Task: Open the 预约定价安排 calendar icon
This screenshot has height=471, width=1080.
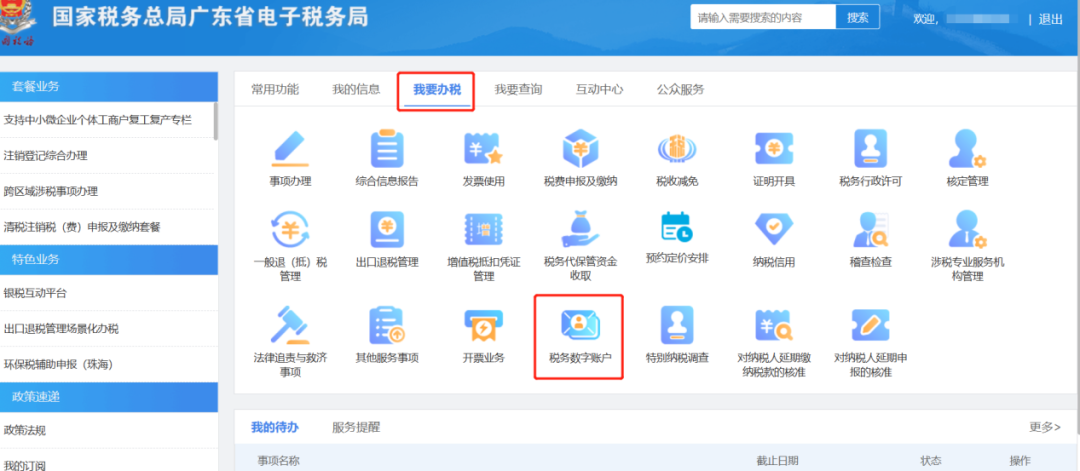Action: click(x=677, y=229)
